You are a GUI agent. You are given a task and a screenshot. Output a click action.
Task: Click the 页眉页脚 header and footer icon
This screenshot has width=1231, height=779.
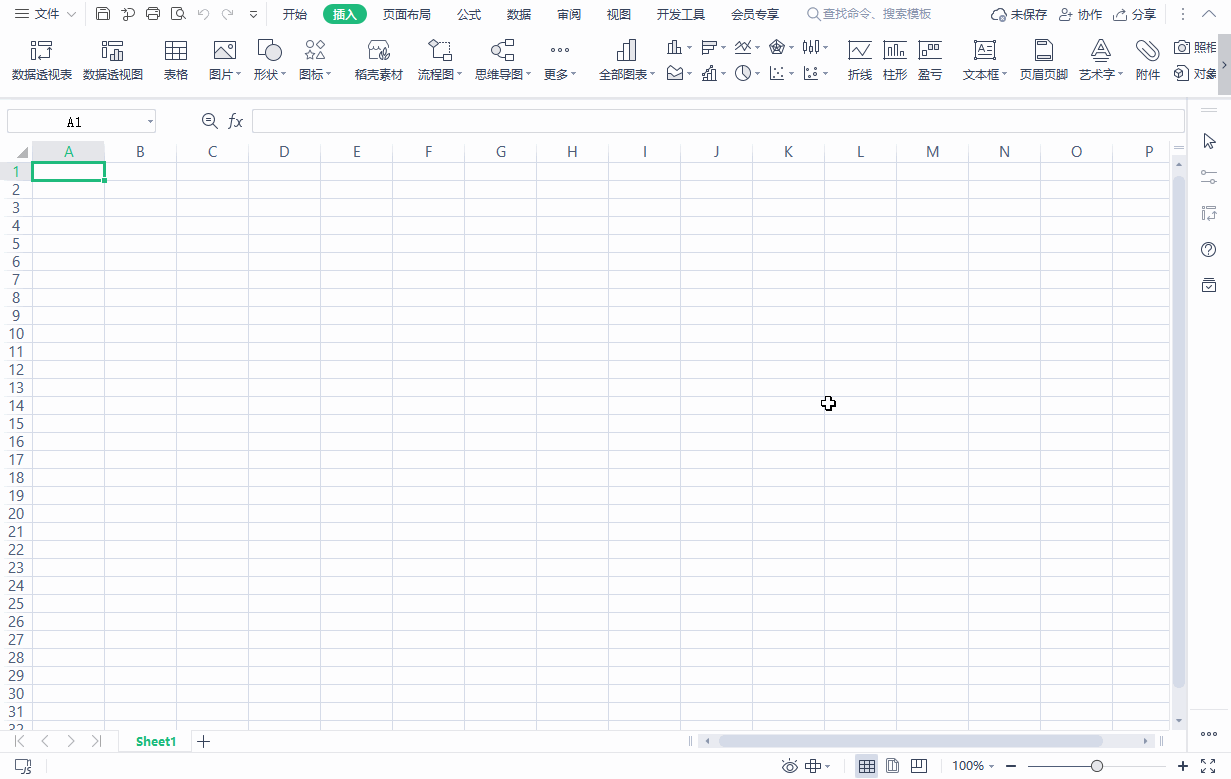[1043, 60]
